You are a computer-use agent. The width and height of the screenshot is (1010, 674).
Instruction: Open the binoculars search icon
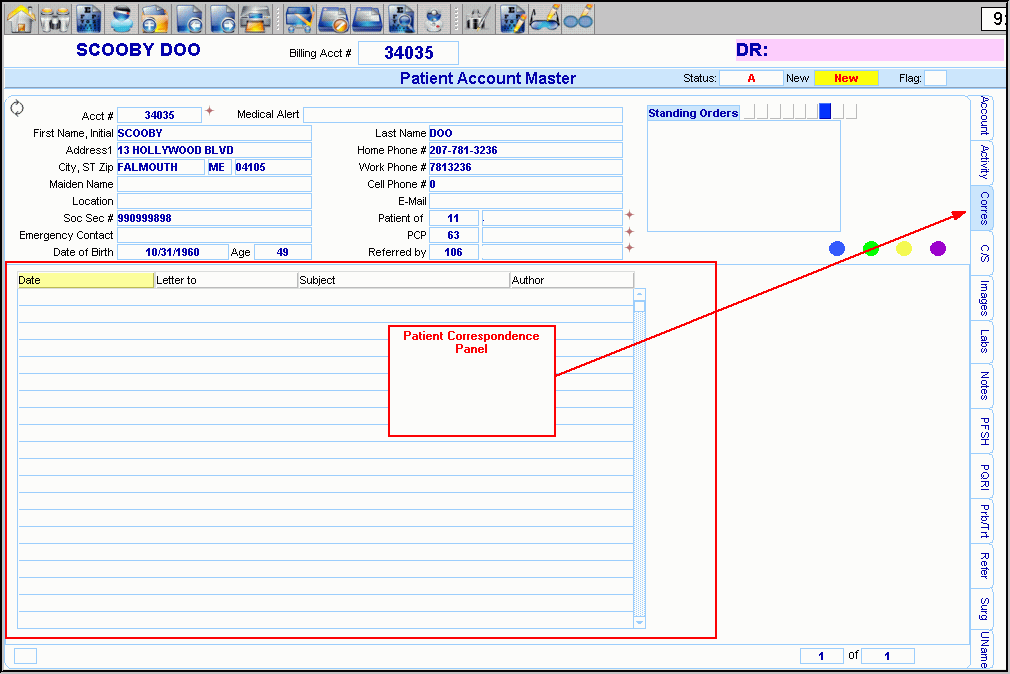pos(54,17)
